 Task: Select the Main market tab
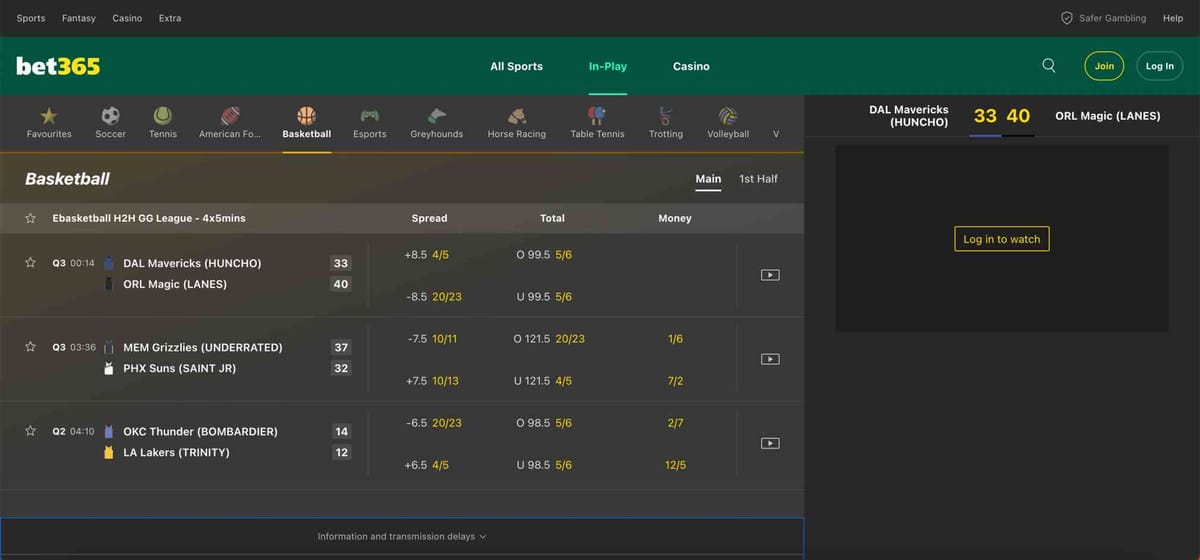click(708, 179)
